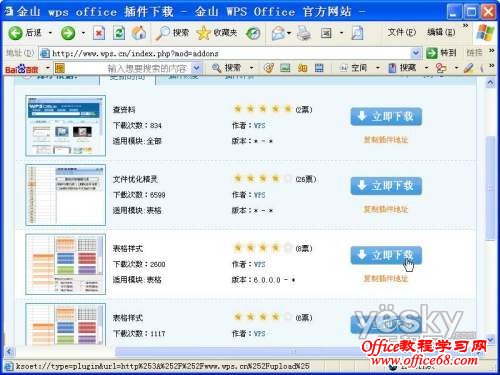The height and width of the screenshot is (375, 500).
Task: Click the green Forward arrow icon
Action: 68,33
